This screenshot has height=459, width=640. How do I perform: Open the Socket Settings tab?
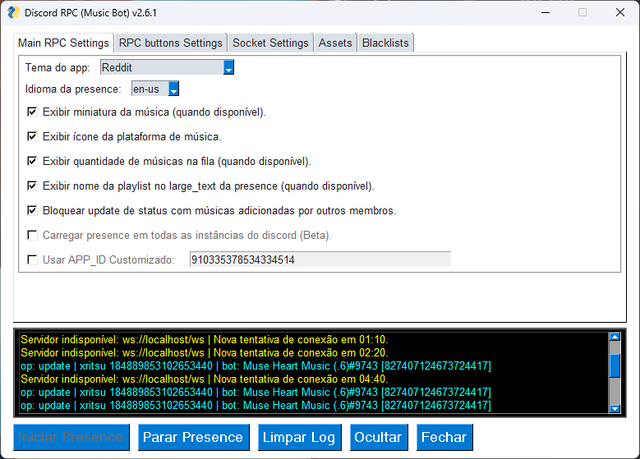click(x=270, y=43)
